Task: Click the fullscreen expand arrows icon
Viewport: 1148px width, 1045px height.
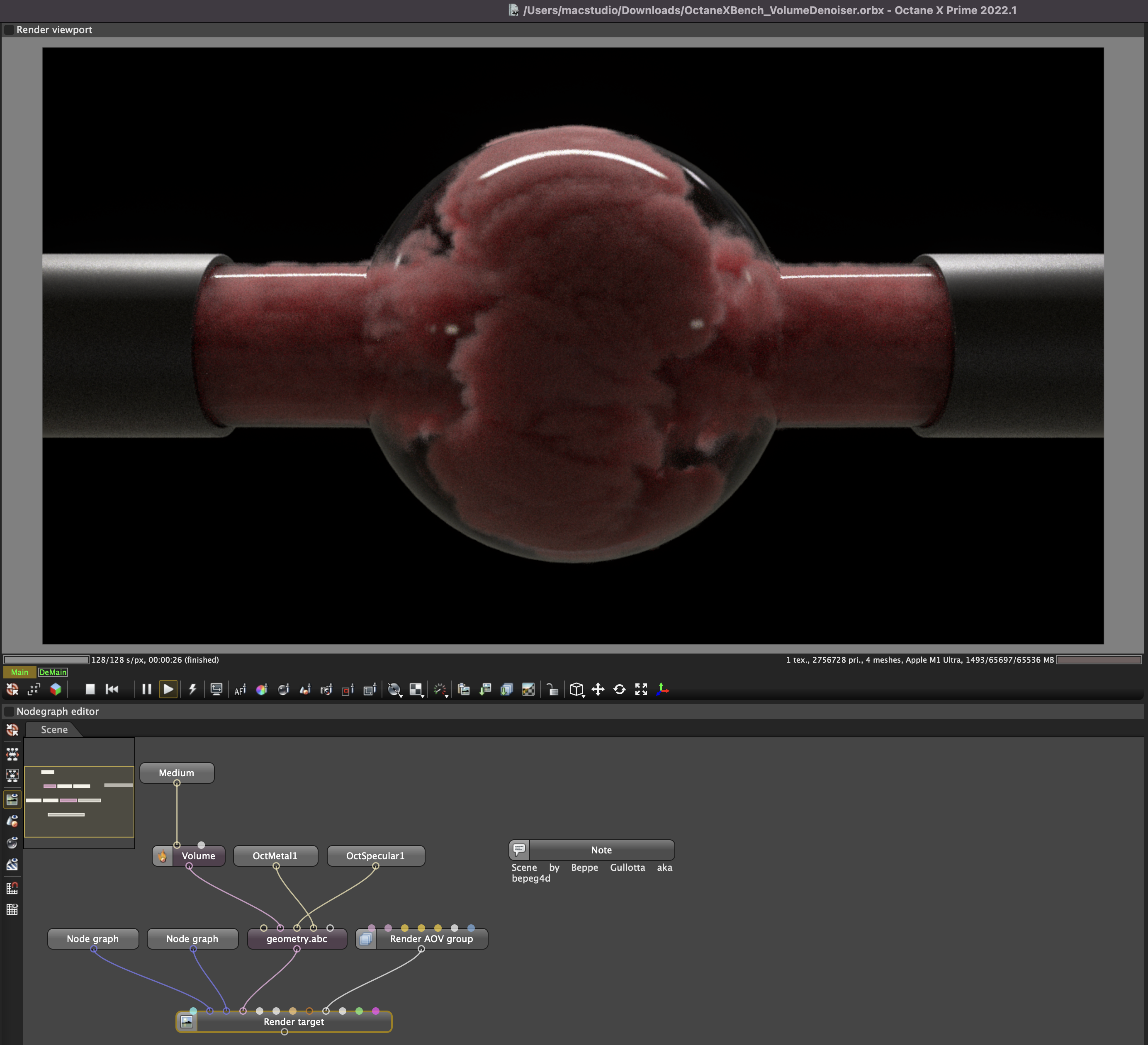Action: [x=641, y=690]
